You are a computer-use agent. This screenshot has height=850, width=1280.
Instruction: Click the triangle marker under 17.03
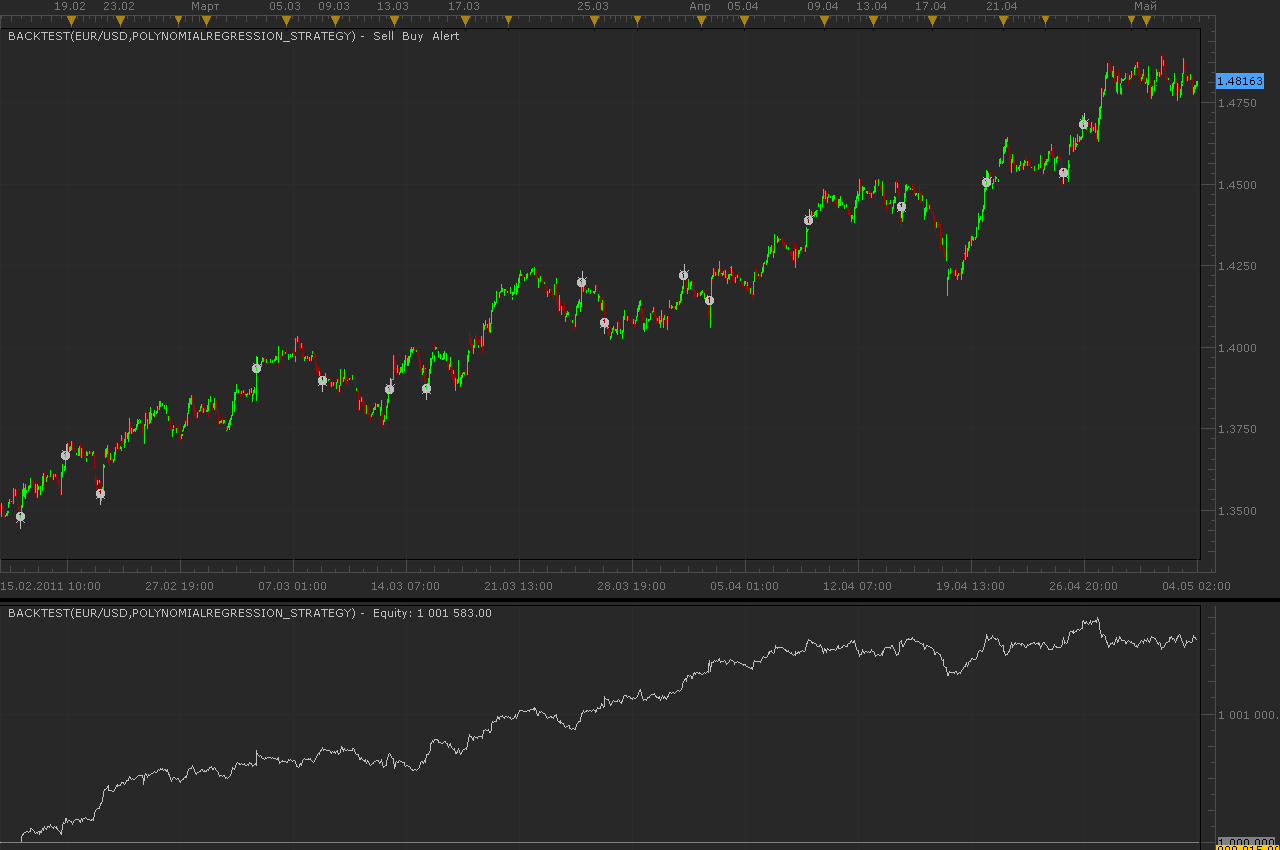tap(465, 20)
